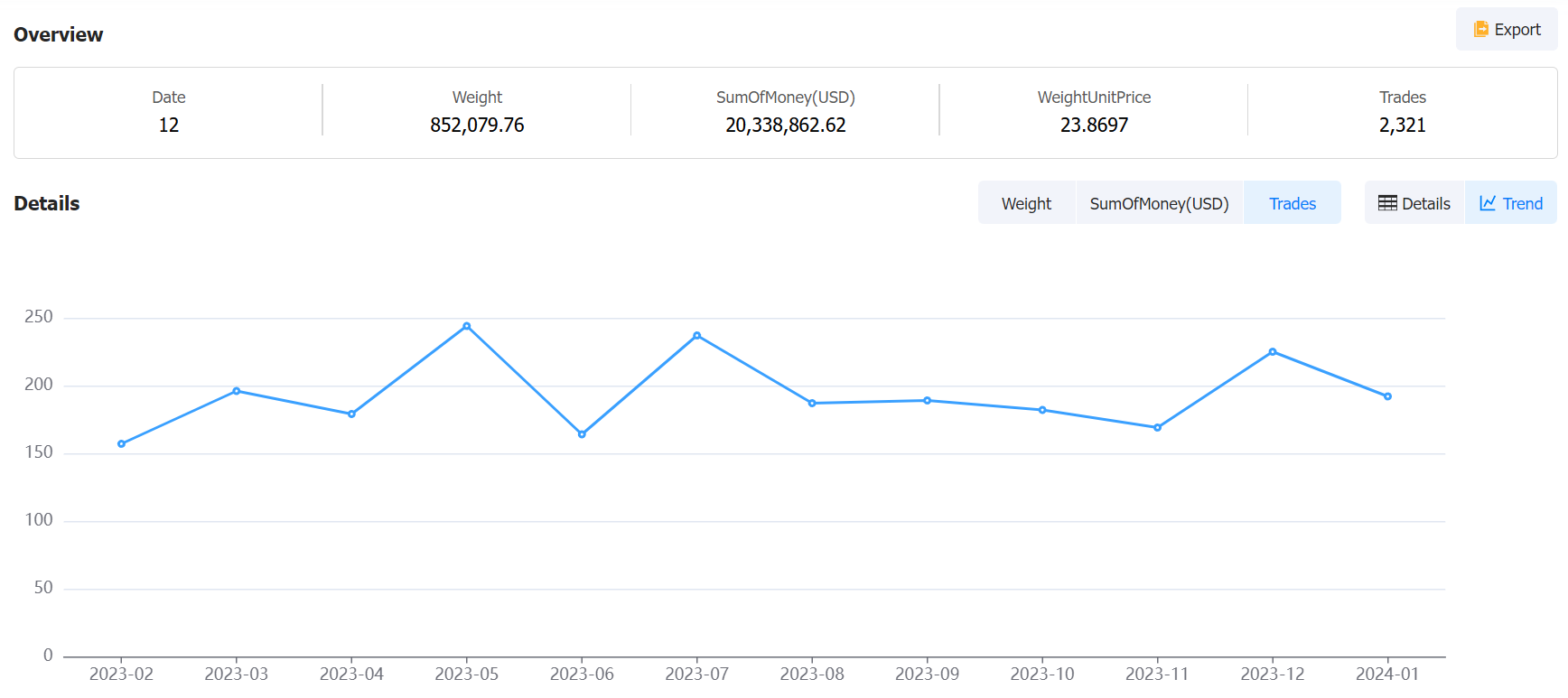
Task: Click the 250 y-axis label
Action: coord(39,317)
